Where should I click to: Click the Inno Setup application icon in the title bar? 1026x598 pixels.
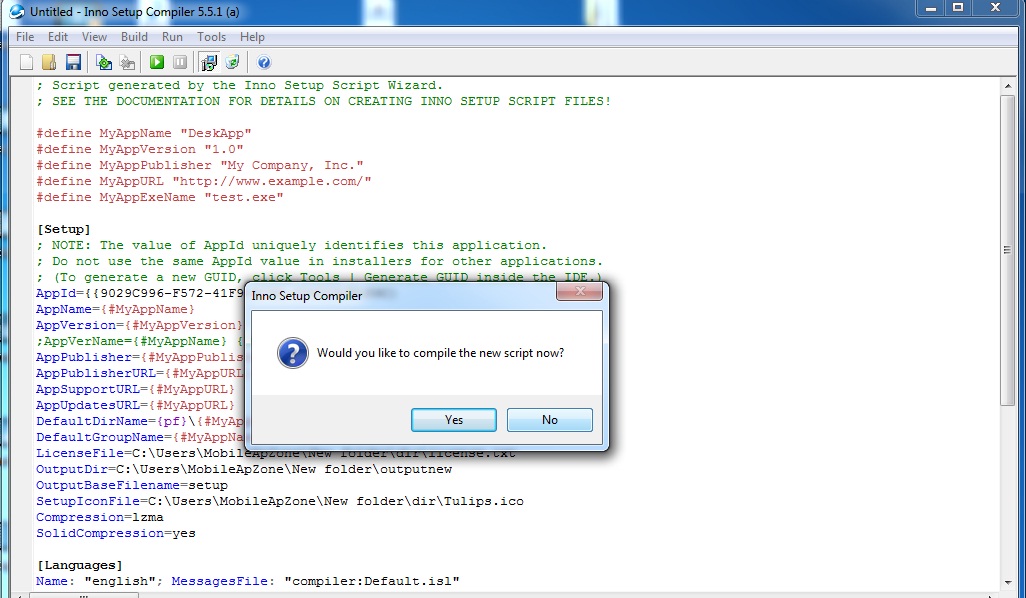(x=16, y=11)
